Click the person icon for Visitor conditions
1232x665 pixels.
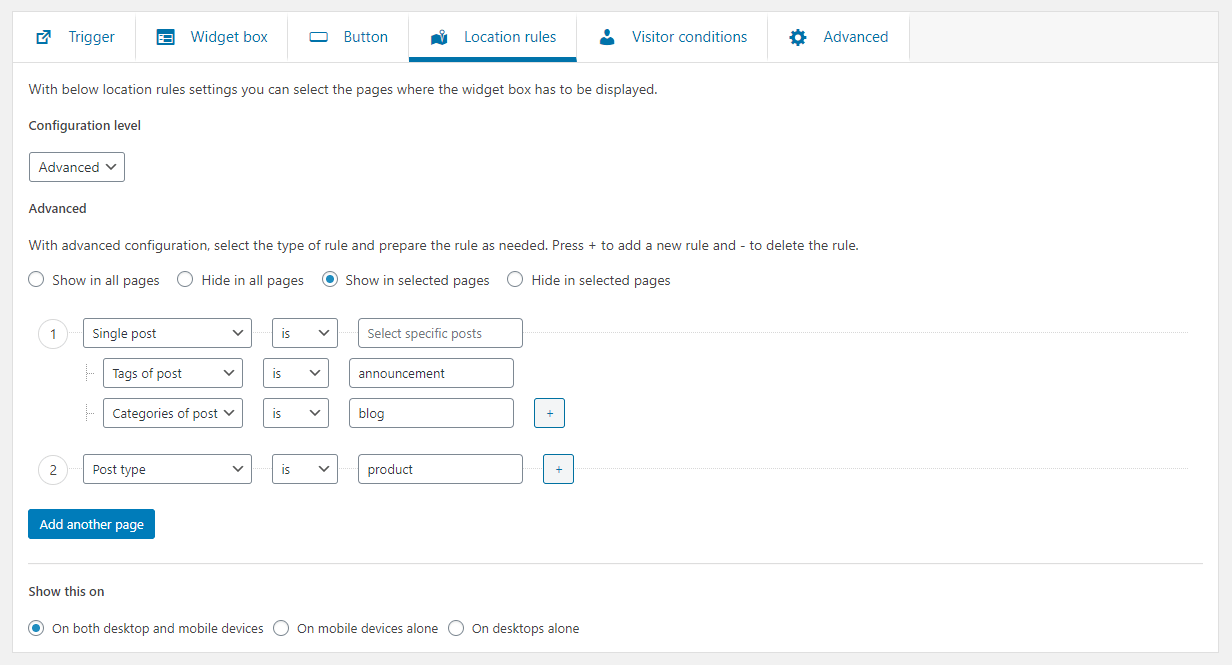607,37
